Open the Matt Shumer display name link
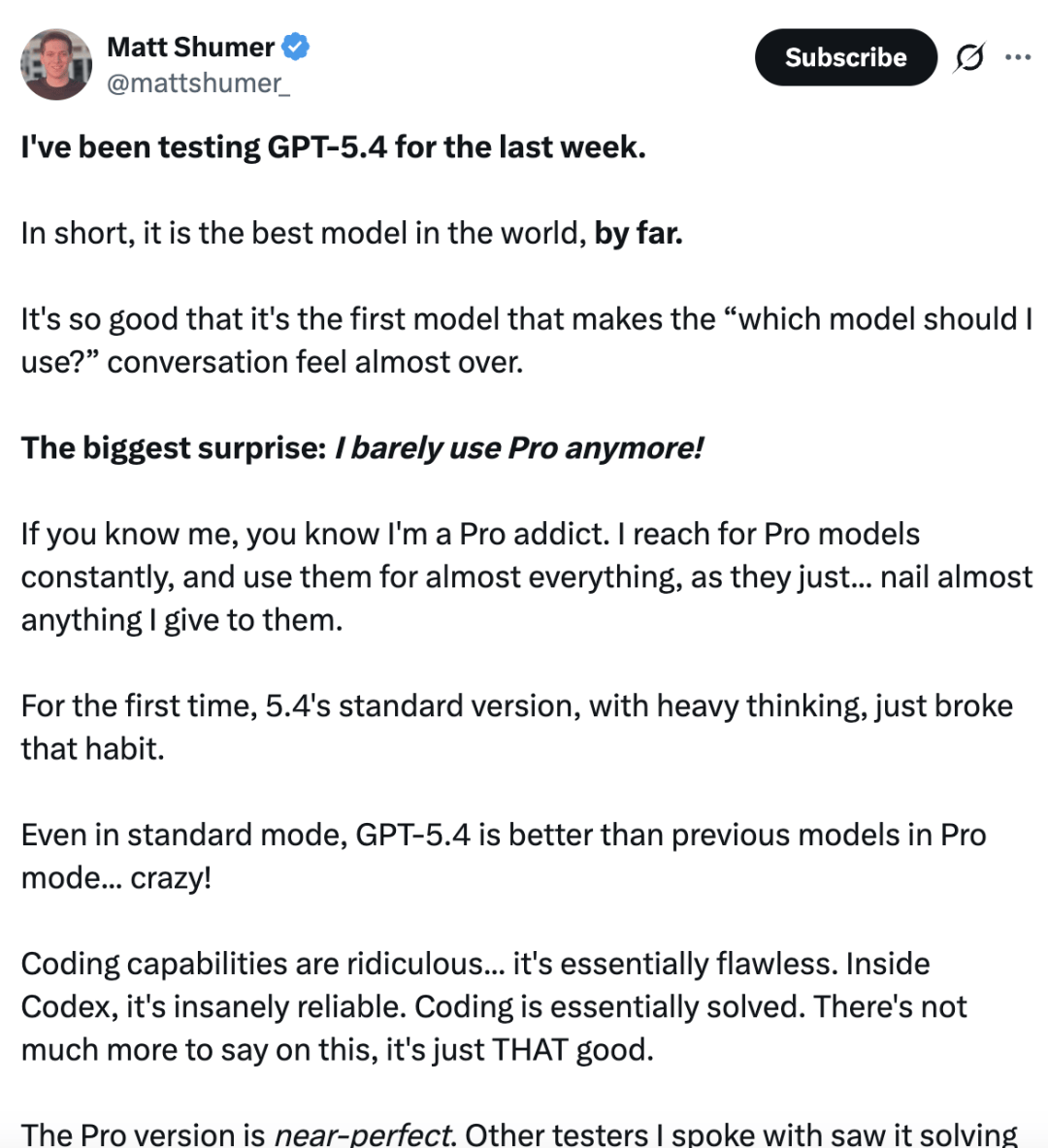The height and width of the screenshot is (1148, 1048). coord(190,47)
